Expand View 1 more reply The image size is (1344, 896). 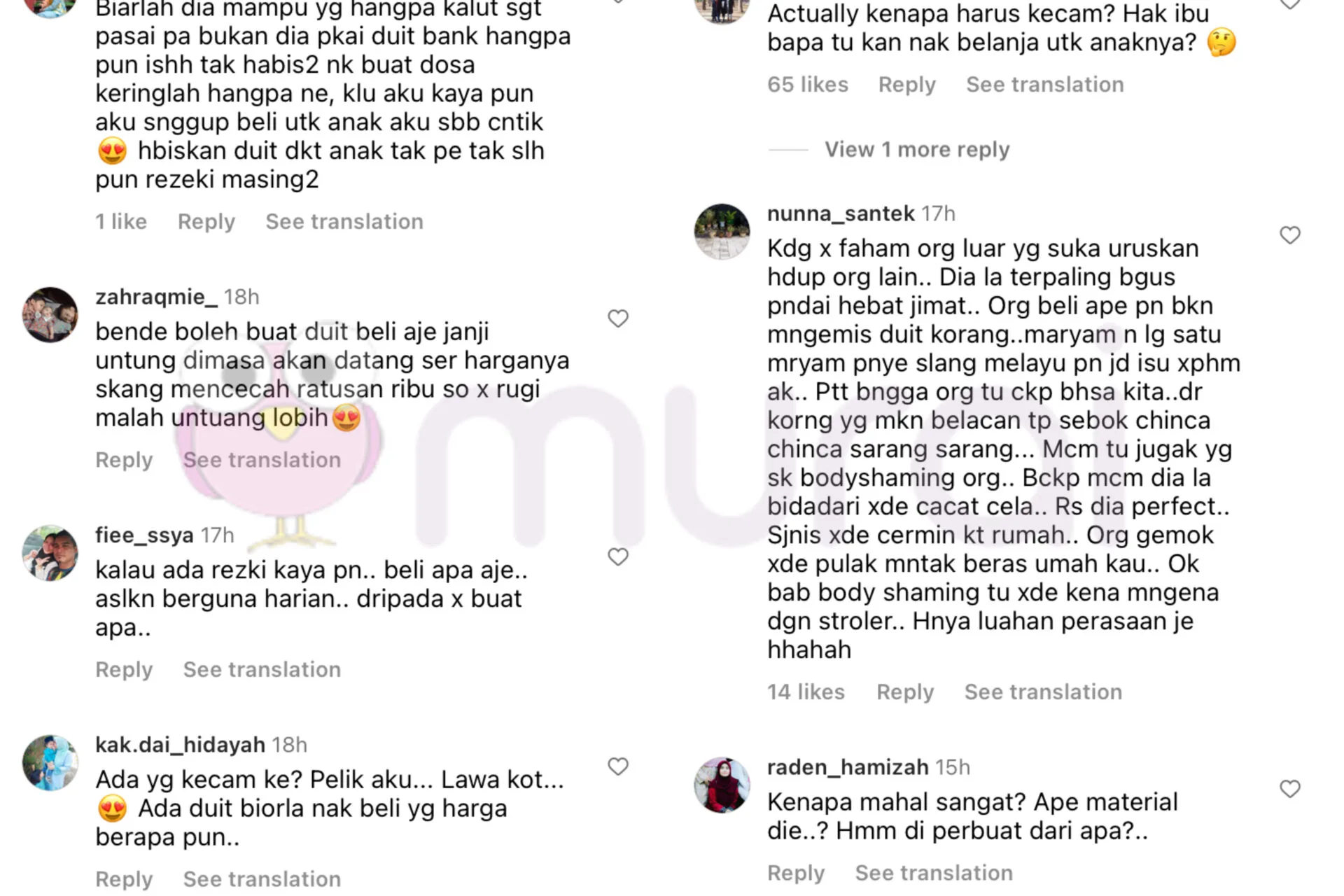917,149
